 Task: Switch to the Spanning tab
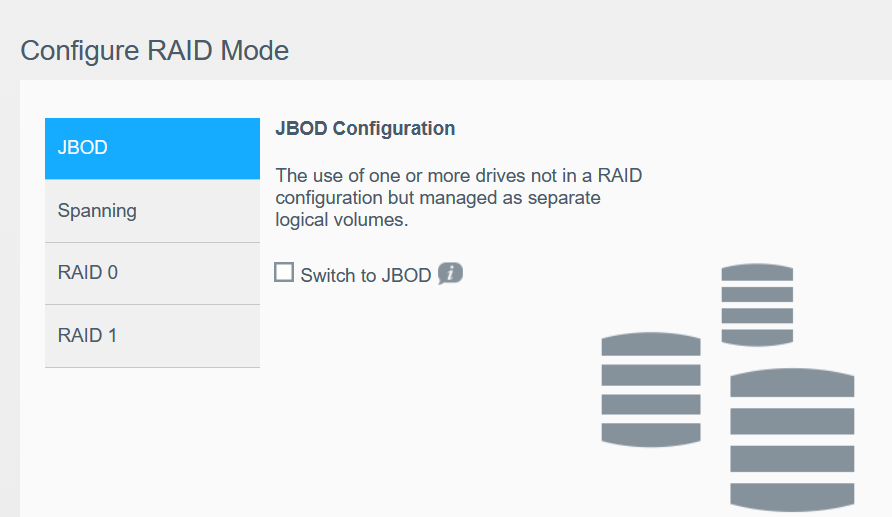(x=152, y=211)
